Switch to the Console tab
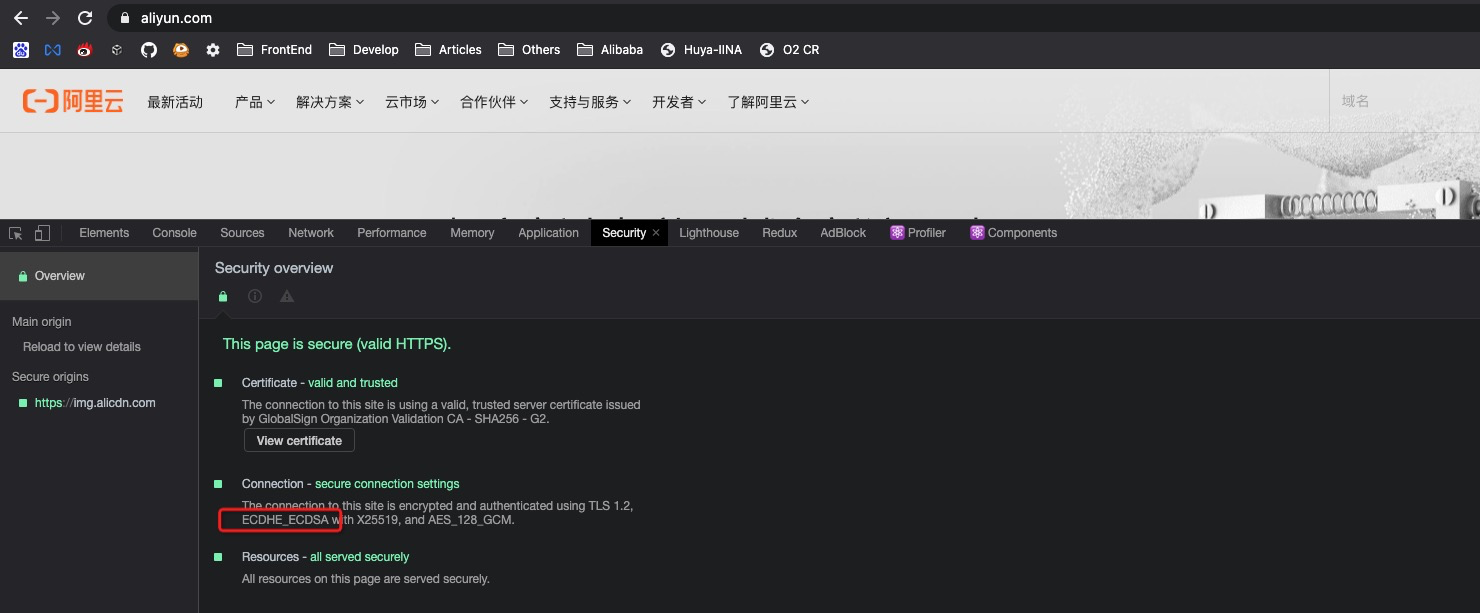Image resolution: width=1480 pixels, height=613 pixels. (175, 233)
